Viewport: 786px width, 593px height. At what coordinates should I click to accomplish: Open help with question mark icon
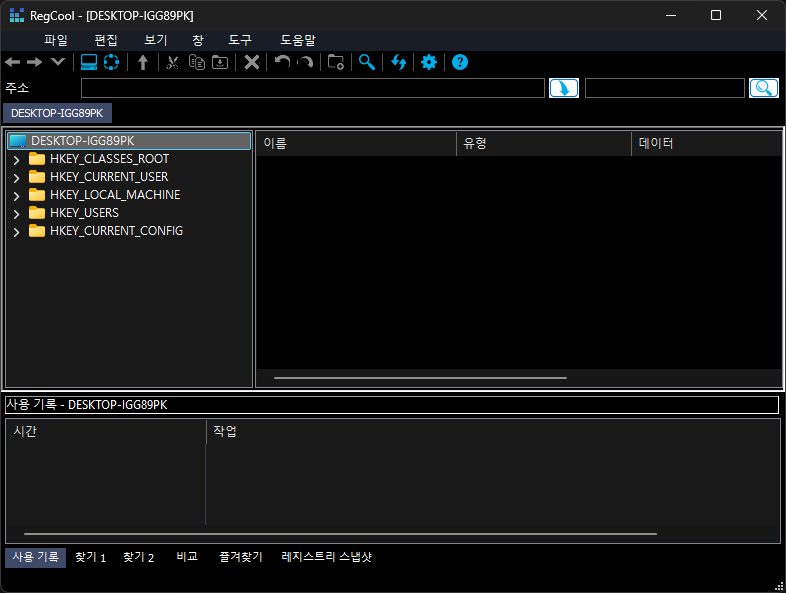click(460, 62)
